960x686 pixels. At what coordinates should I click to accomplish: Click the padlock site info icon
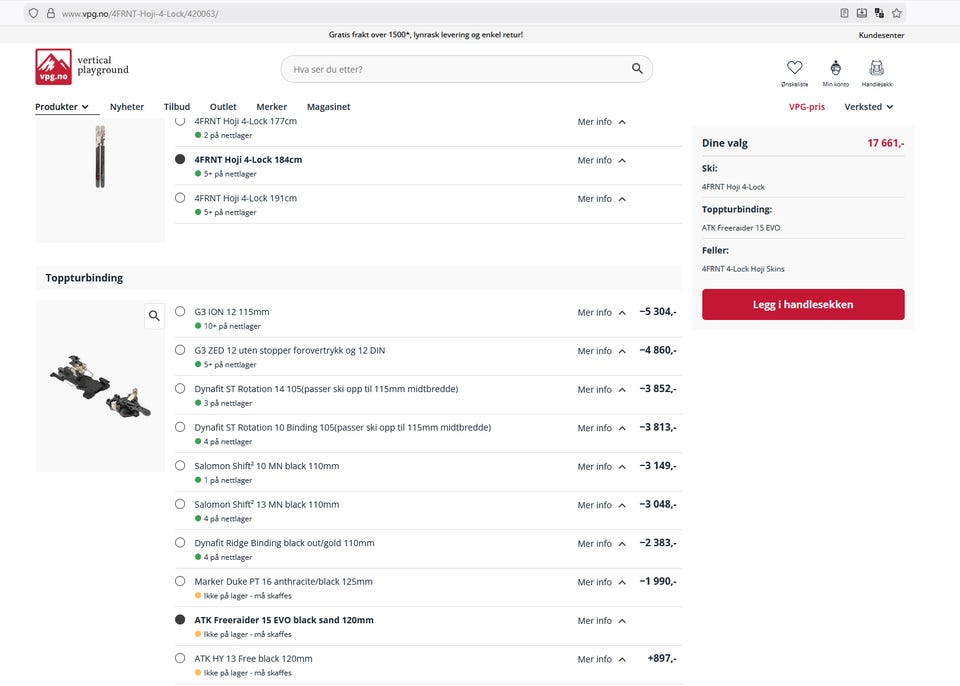(x=51, y=13)
